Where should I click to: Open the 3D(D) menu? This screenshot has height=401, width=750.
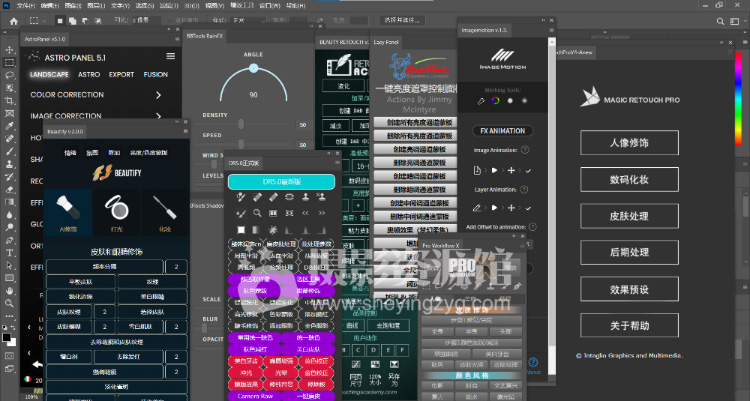192,5
